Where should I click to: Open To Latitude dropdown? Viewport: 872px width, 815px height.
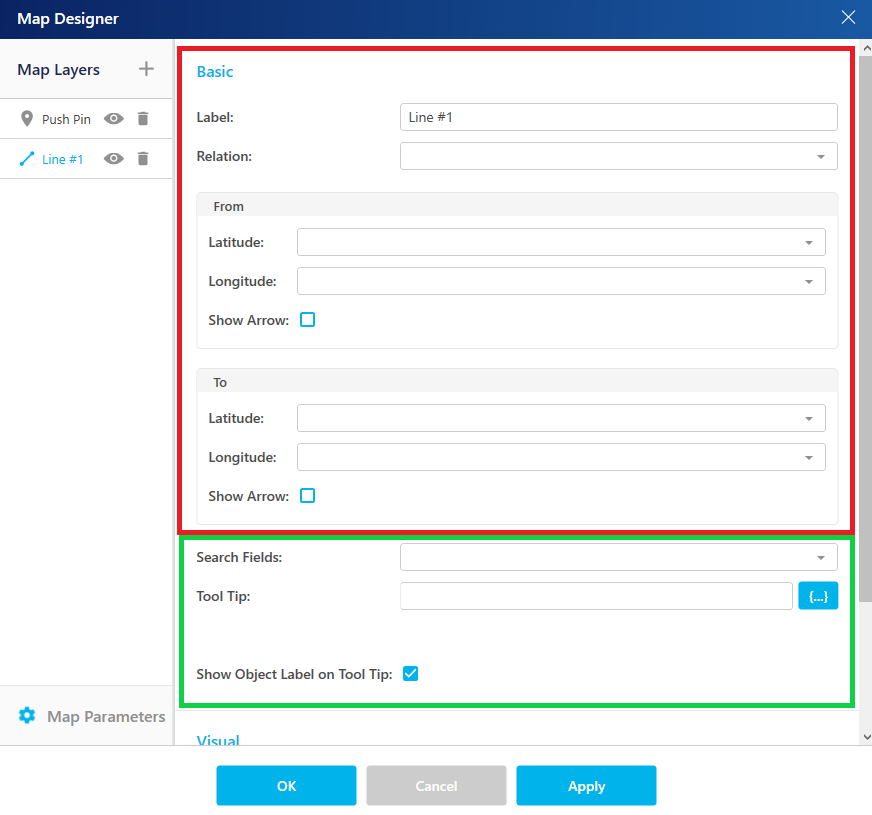coord(561,418)
